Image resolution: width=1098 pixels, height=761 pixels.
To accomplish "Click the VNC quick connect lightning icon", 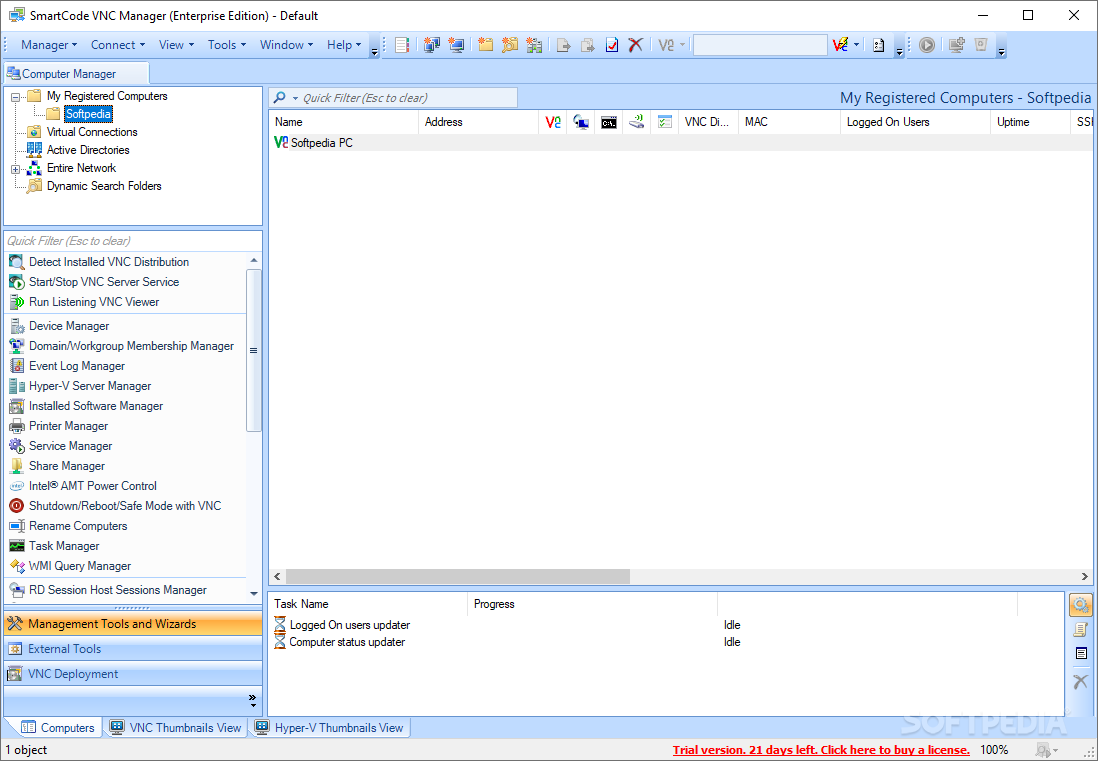I will click(x=840, y=45).
